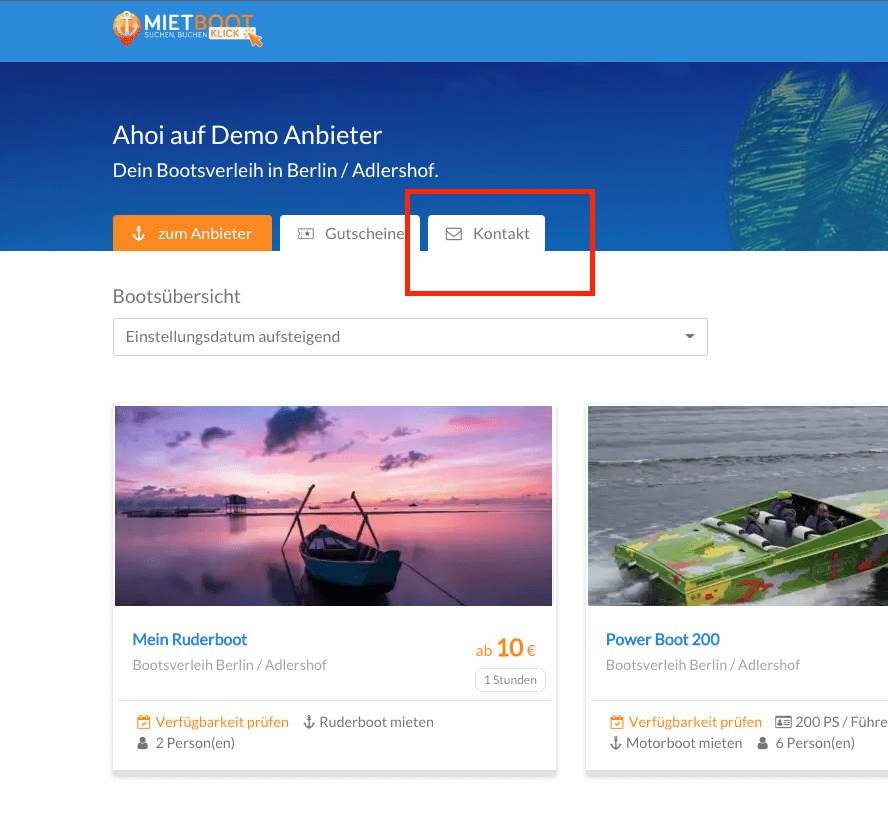Click the ID card icon beside 200 PS
Viewport: 888px width, 814px height.
[783, 722]
